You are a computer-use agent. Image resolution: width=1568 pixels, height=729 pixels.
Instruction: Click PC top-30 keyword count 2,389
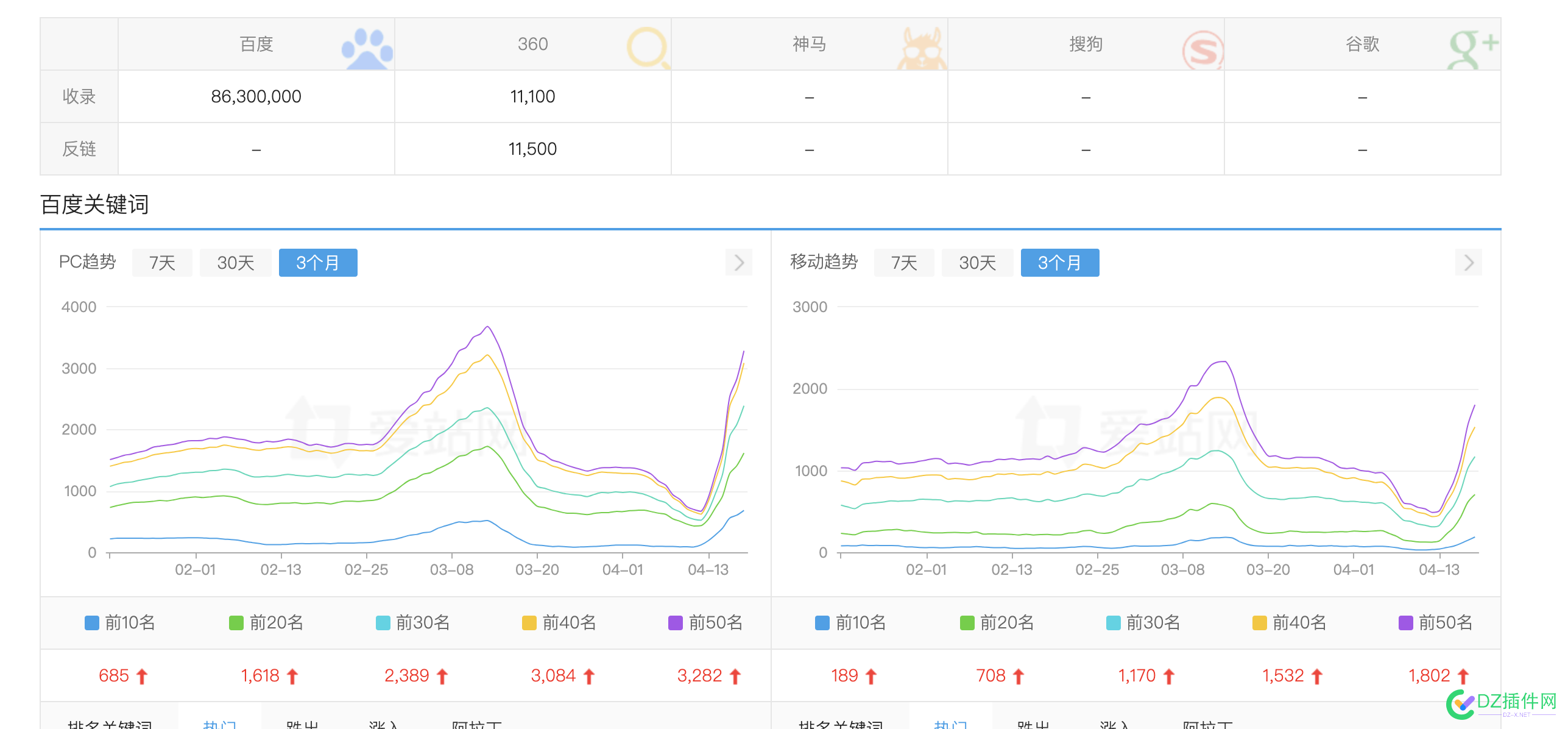click(407, 676)
